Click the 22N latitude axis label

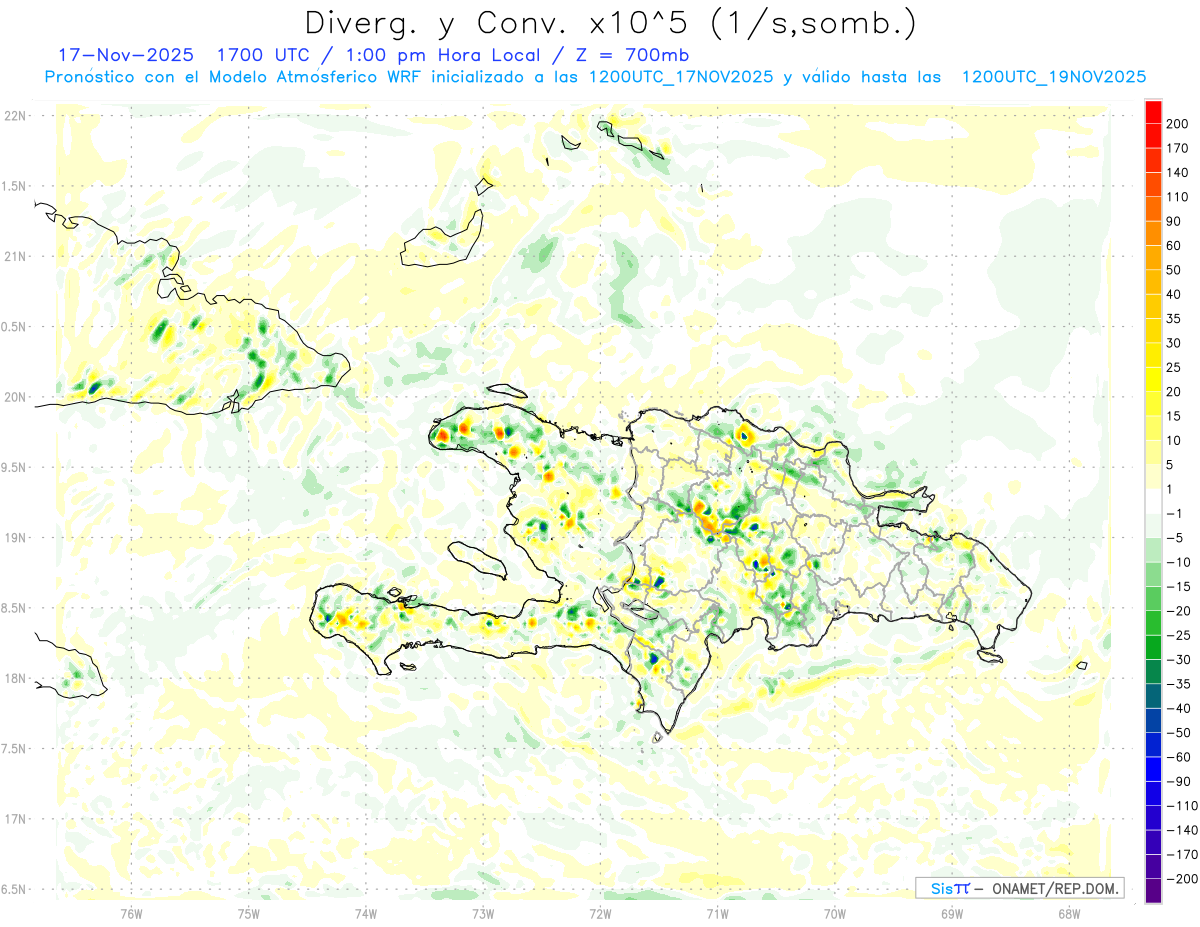pyautogui.click(x=14, y=115)
